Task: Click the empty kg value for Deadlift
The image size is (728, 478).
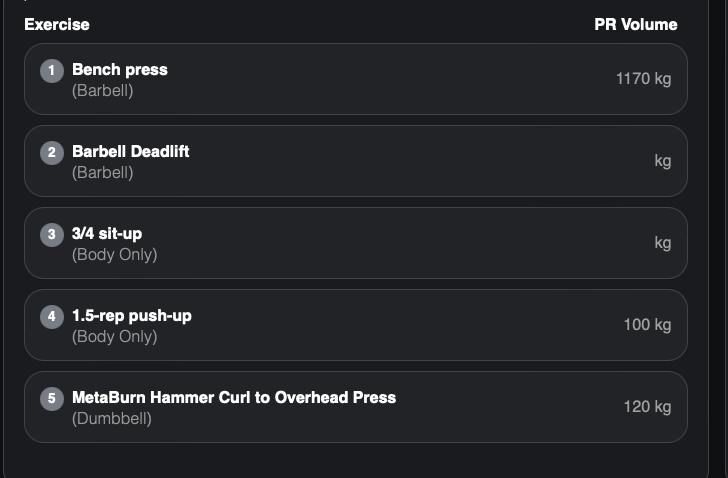Action: coord(663,161)
